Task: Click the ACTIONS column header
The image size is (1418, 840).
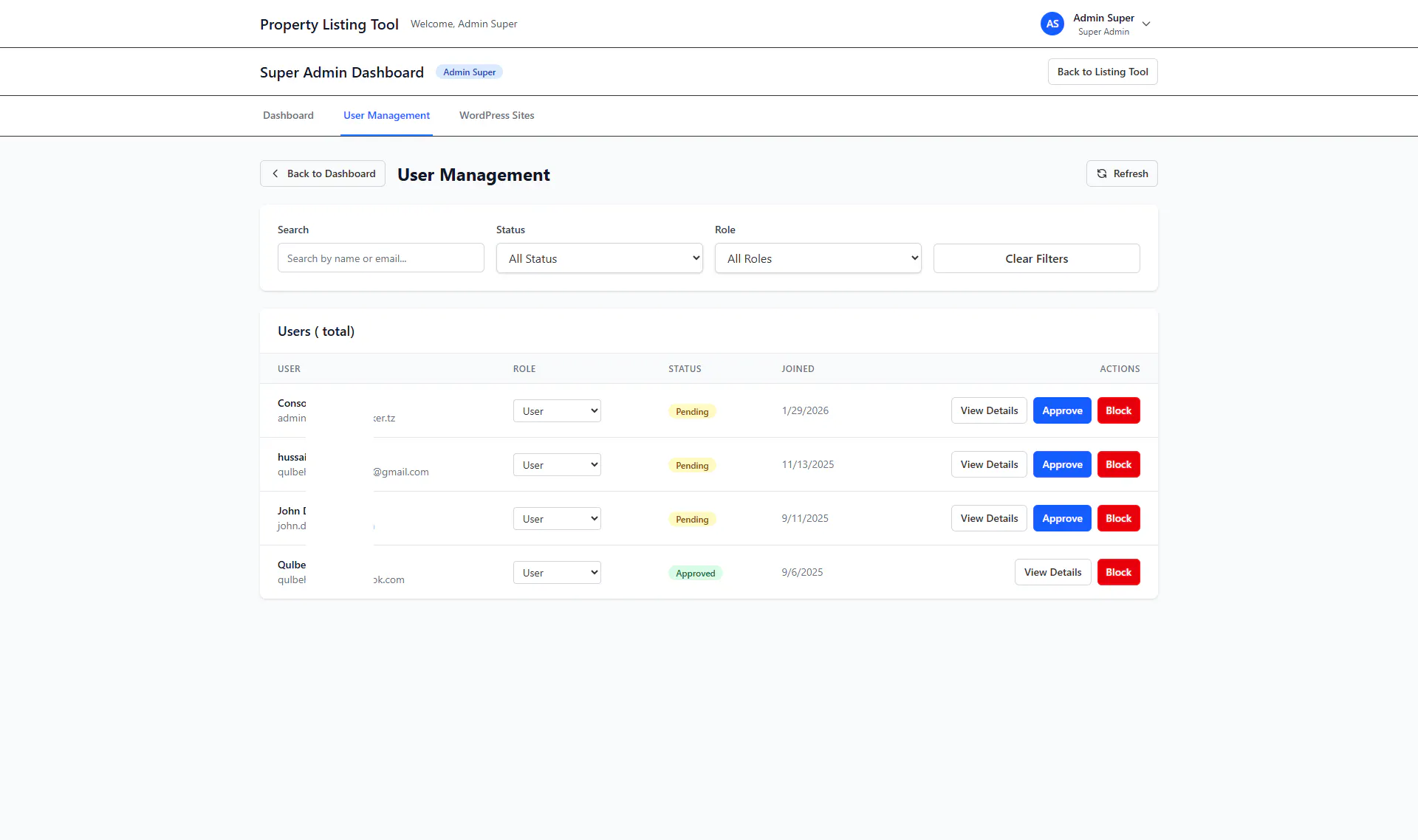Action: (x=1120, y=368)
